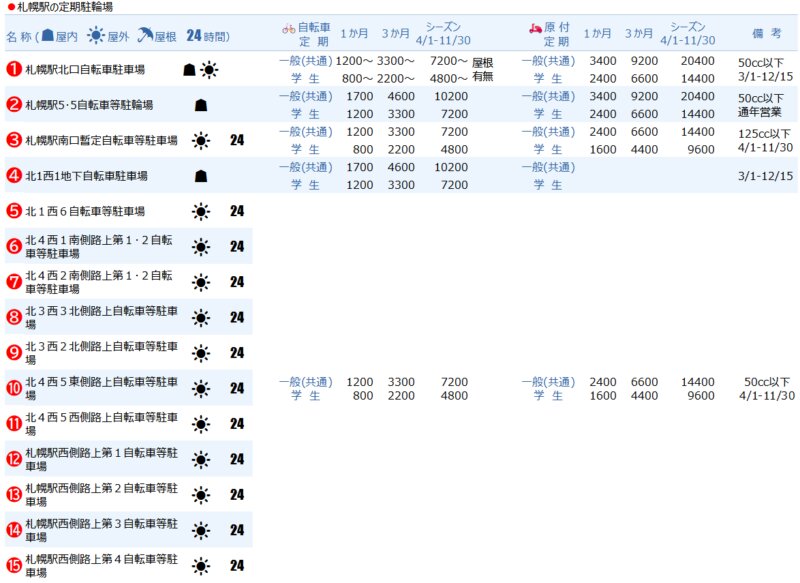Click the red number 1 marker
Image resolution: width=800 pixels, height=583 pixels.
point(14,69)
